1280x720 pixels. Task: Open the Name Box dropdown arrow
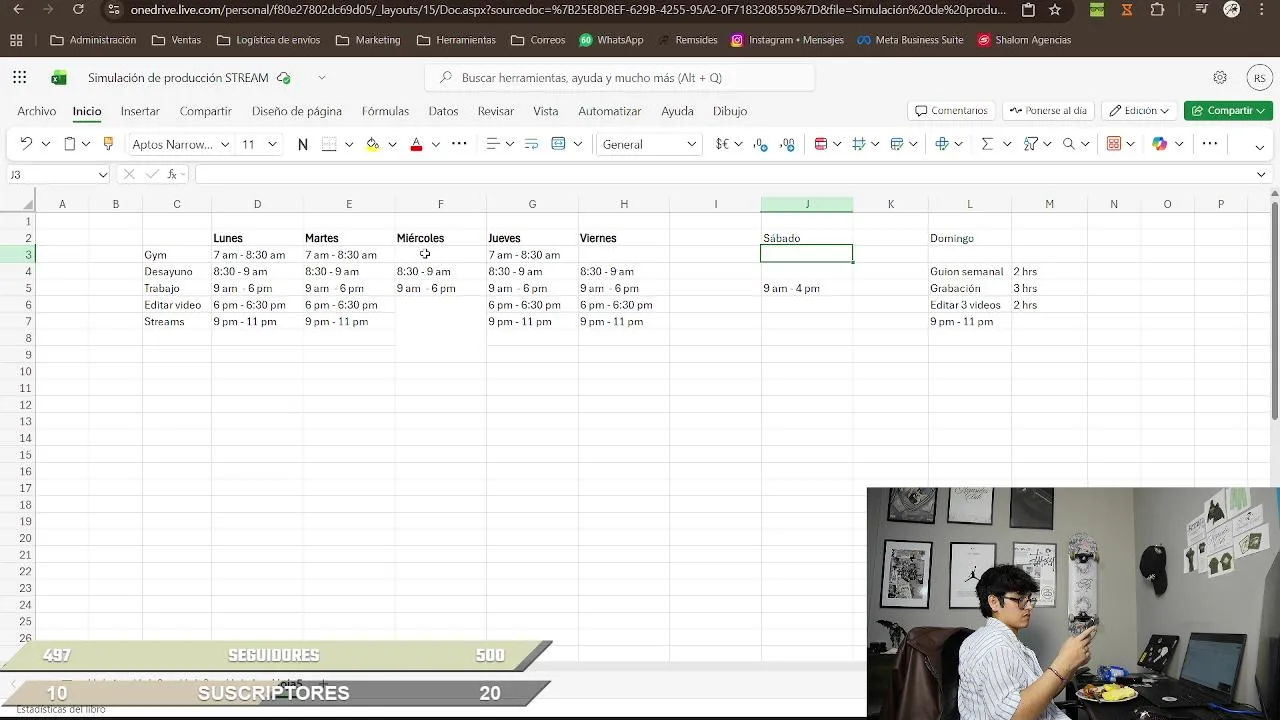[x=103, y=174]
